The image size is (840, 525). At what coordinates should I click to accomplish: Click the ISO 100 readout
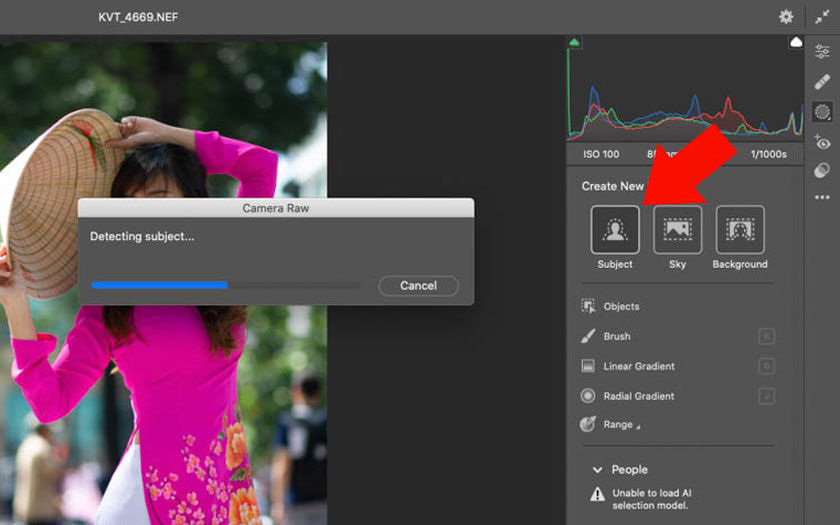pyautogui.click(x=601, y=154)
